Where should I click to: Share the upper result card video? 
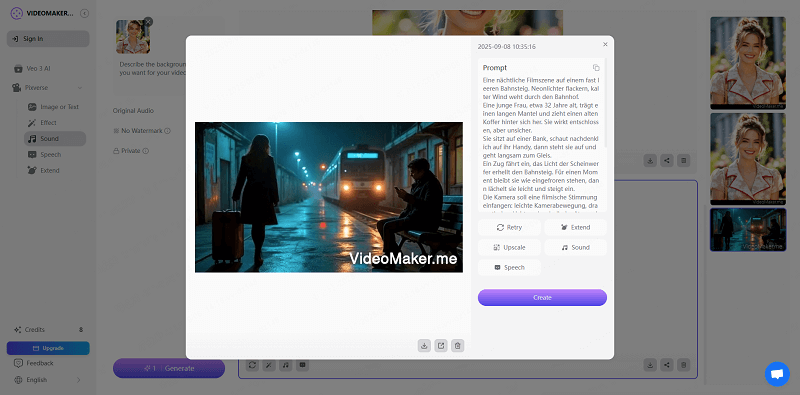click(667, 161)
